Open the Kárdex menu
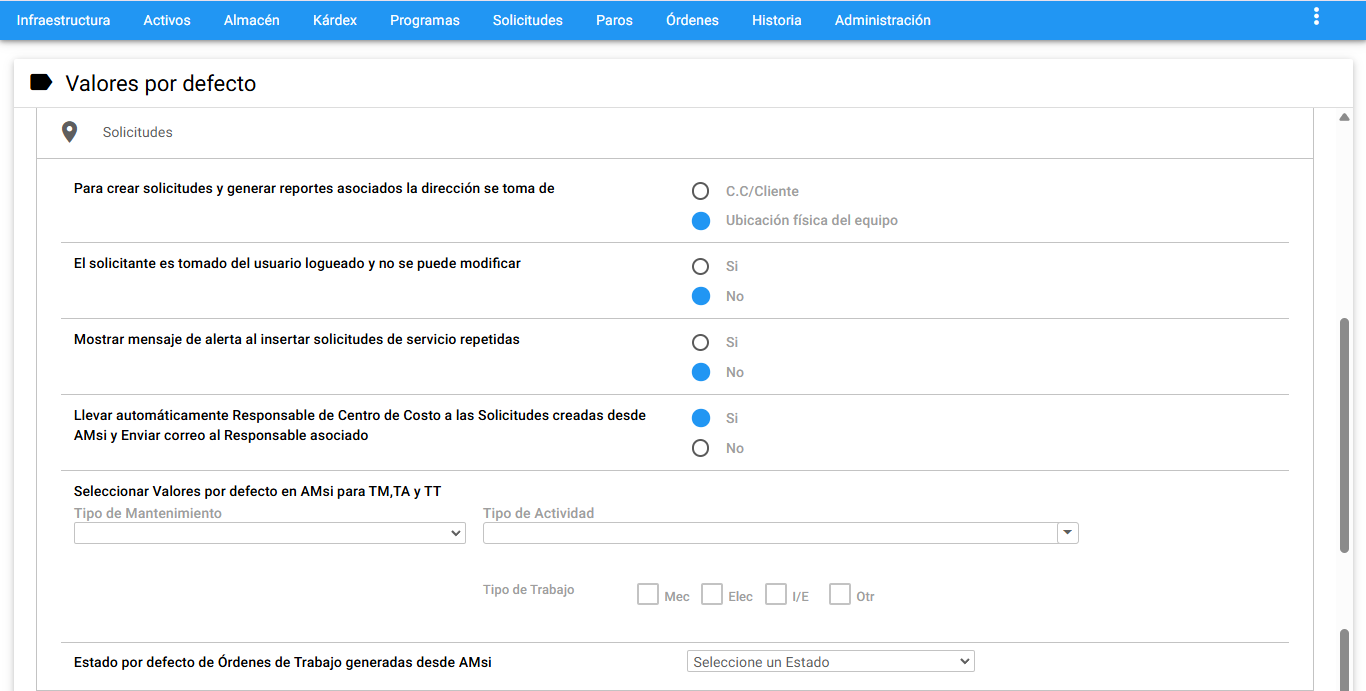The width and height of the screenshot is (1366, 691). [335, 20]
